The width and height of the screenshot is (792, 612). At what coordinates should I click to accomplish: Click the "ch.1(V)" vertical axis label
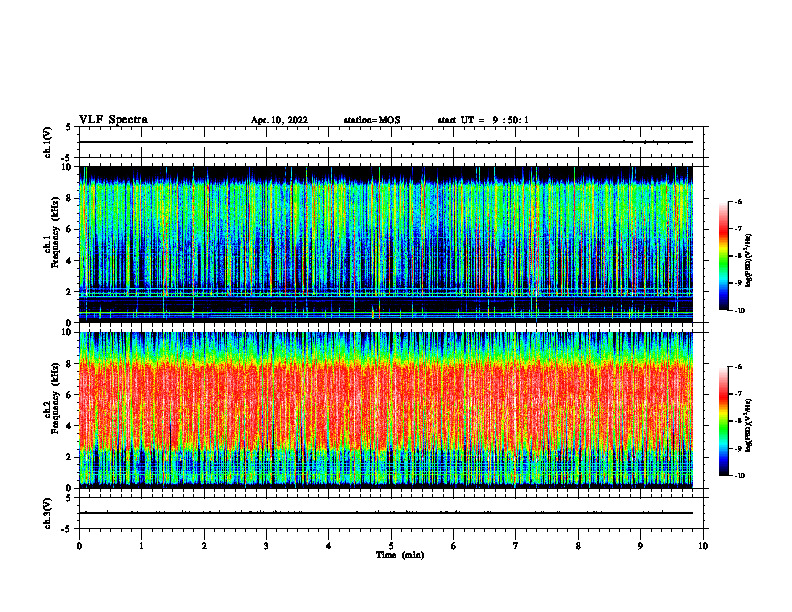point(47,142)
